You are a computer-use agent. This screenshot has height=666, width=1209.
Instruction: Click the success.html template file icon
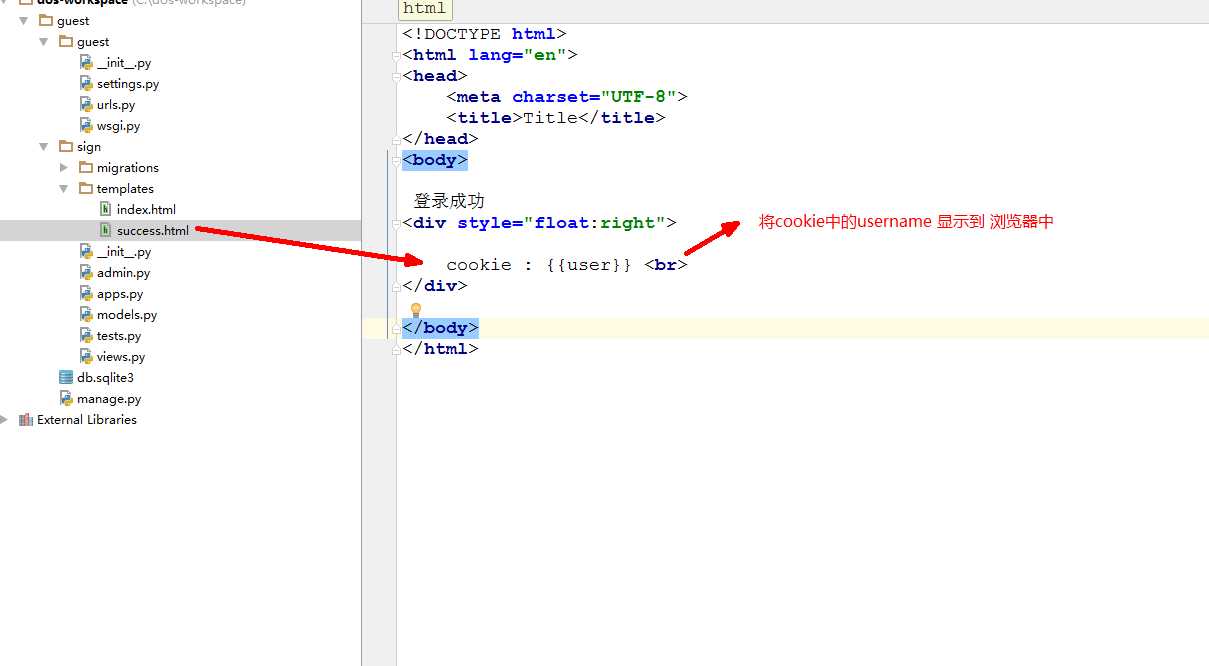point(106,230)
